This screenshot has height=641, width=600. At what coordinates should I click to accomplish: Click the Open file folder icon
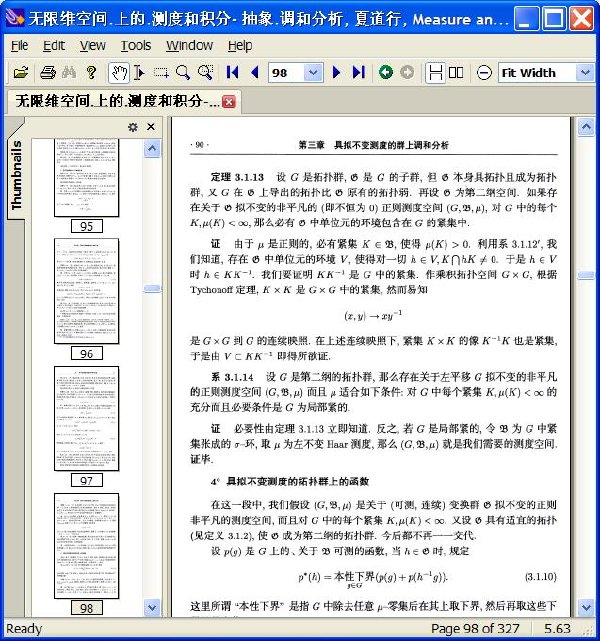[x=21, y=73]
